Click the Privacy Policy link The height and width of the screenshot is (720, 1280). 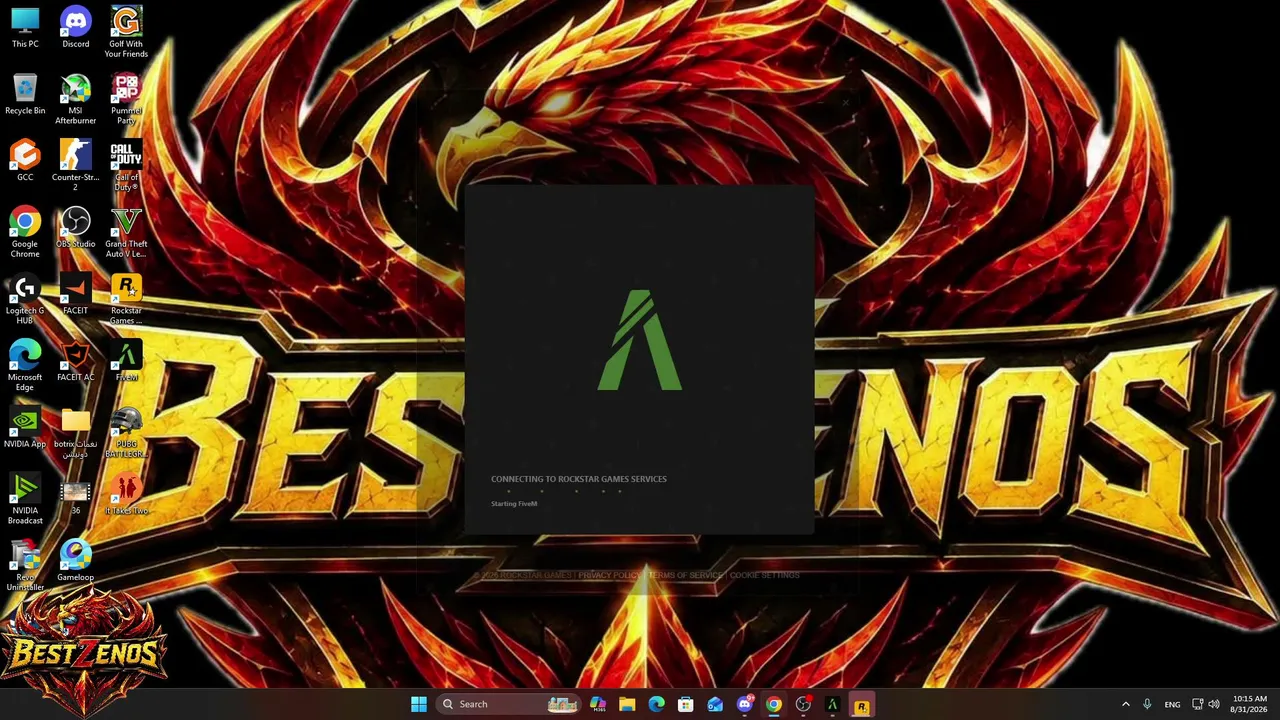609,575
